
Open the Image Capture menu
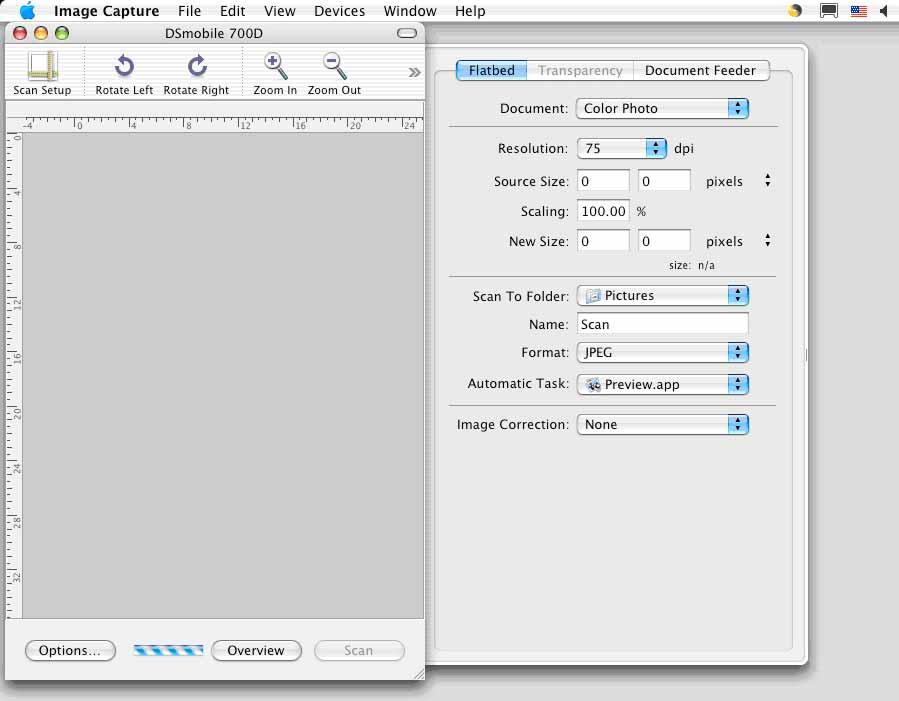tap(107, 11)
